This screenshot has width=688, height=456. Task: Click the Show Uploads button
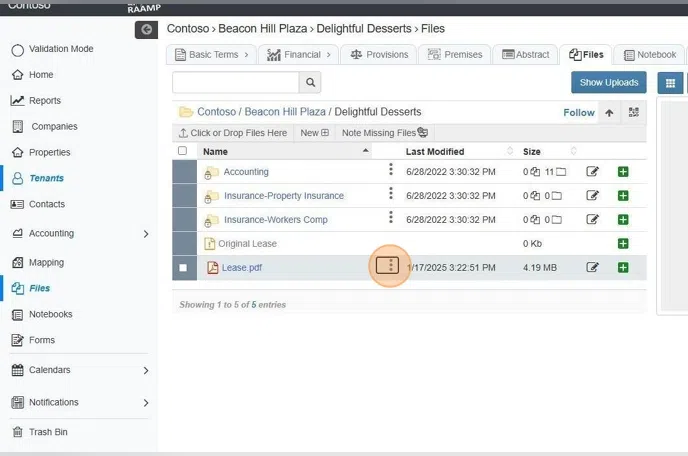(x=608, y=82)
